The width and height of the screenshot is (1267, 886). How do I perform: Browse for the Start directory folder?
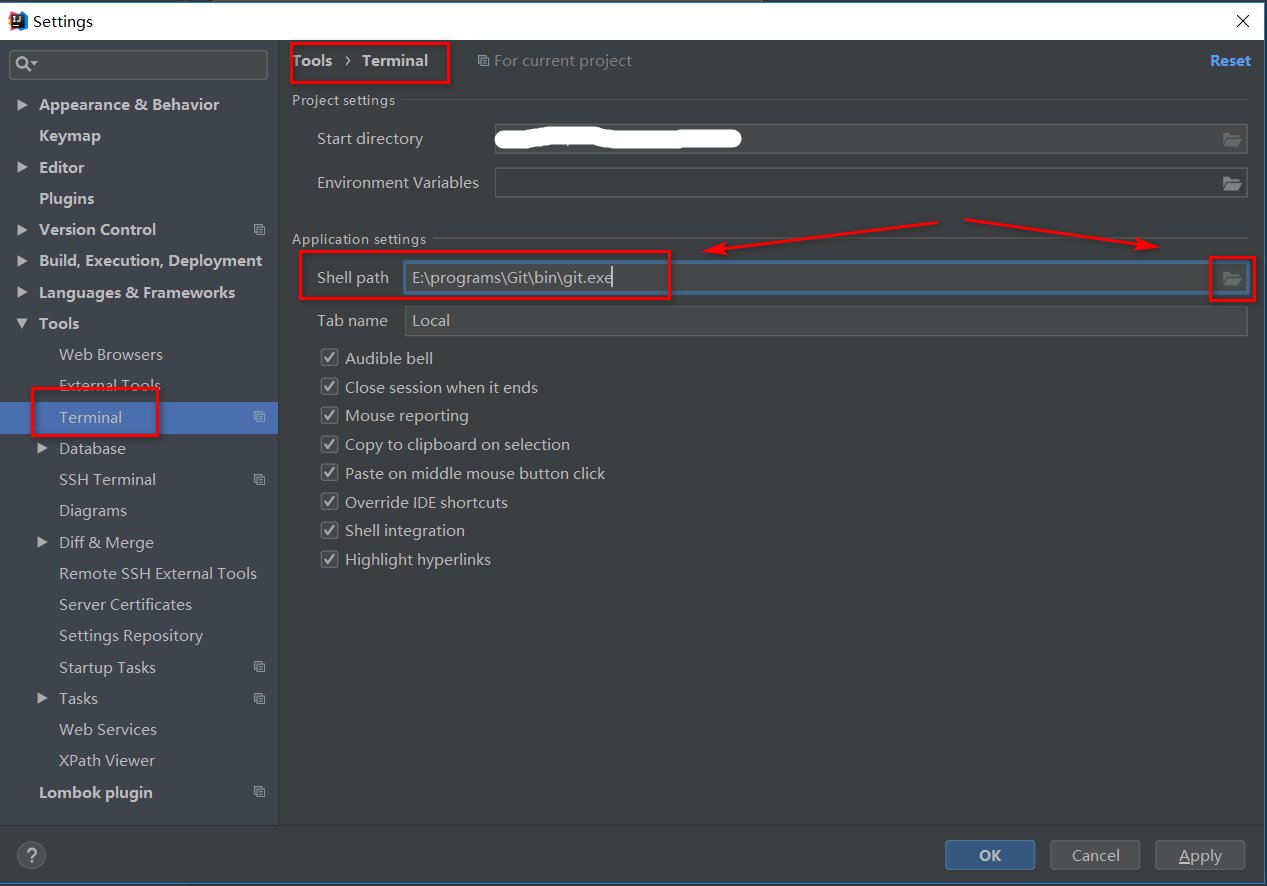pyautogui.click(x=1232, y=139)
